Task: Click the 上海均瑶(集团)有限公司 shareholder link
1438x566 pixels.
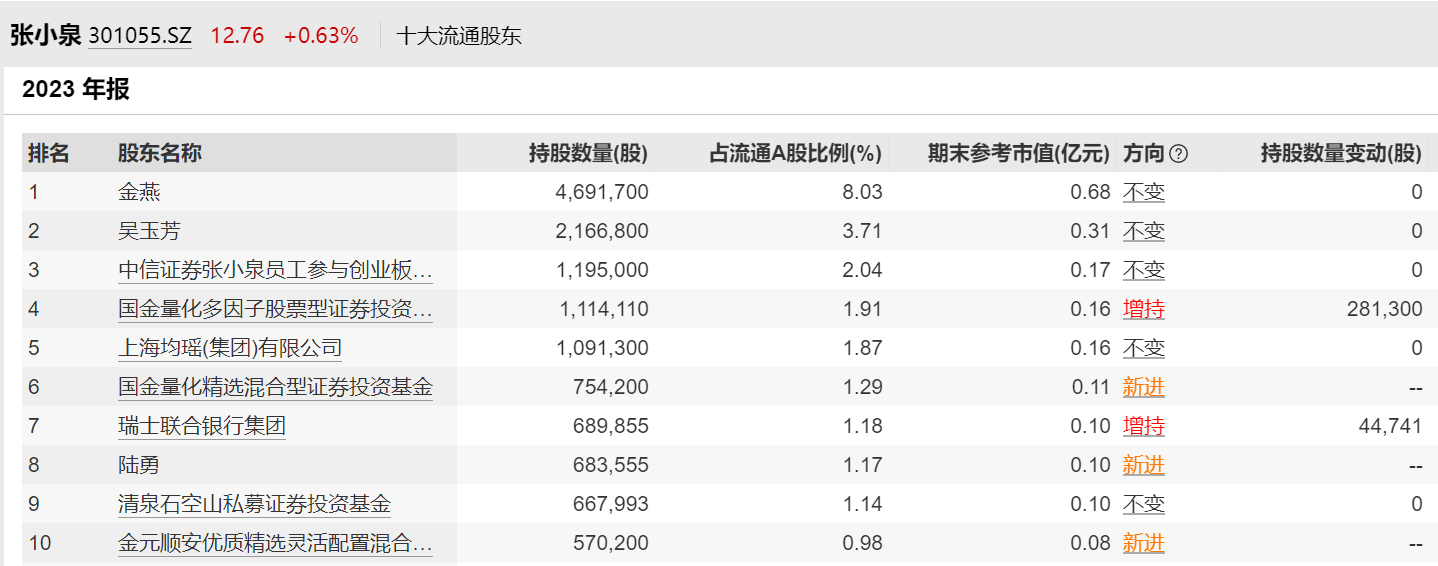Action: pyautogui.click(x=230, y=348)
